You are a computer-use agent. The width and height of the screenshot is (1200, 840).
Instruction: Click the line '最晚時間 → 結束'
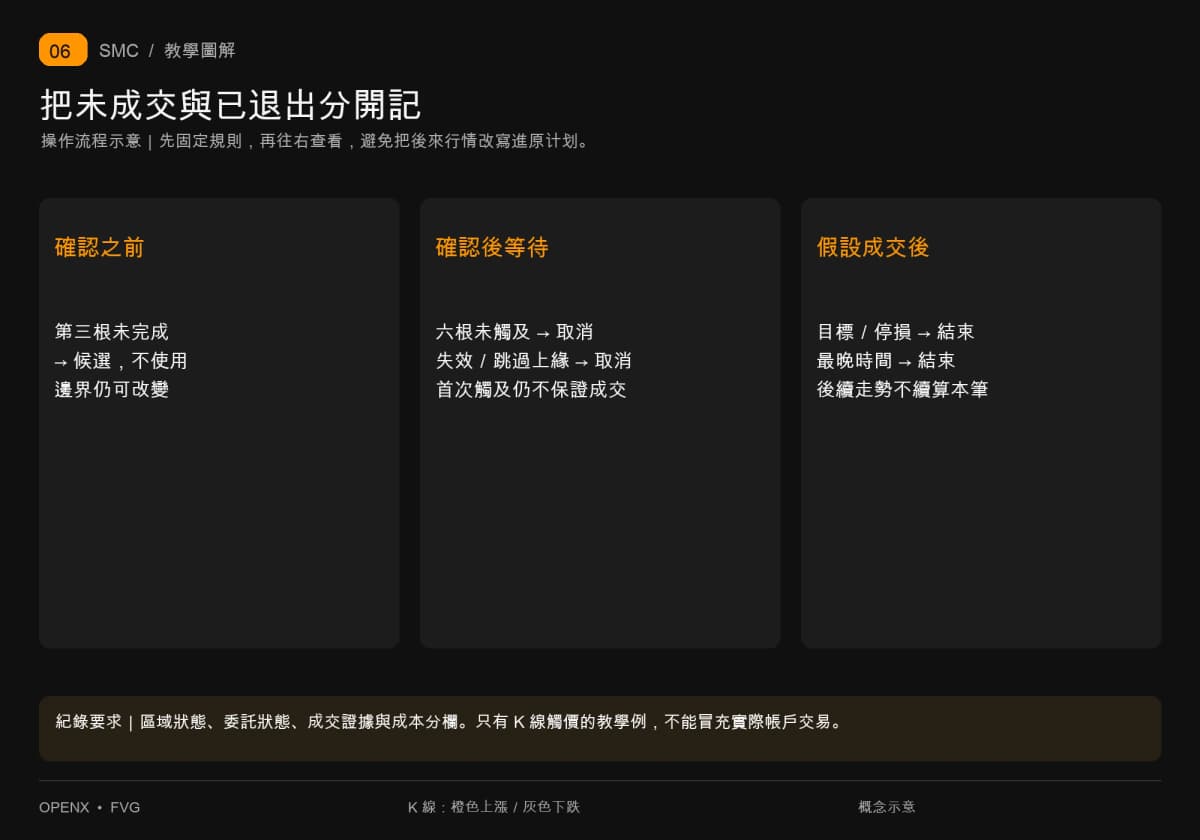click(x=886, y=361)
